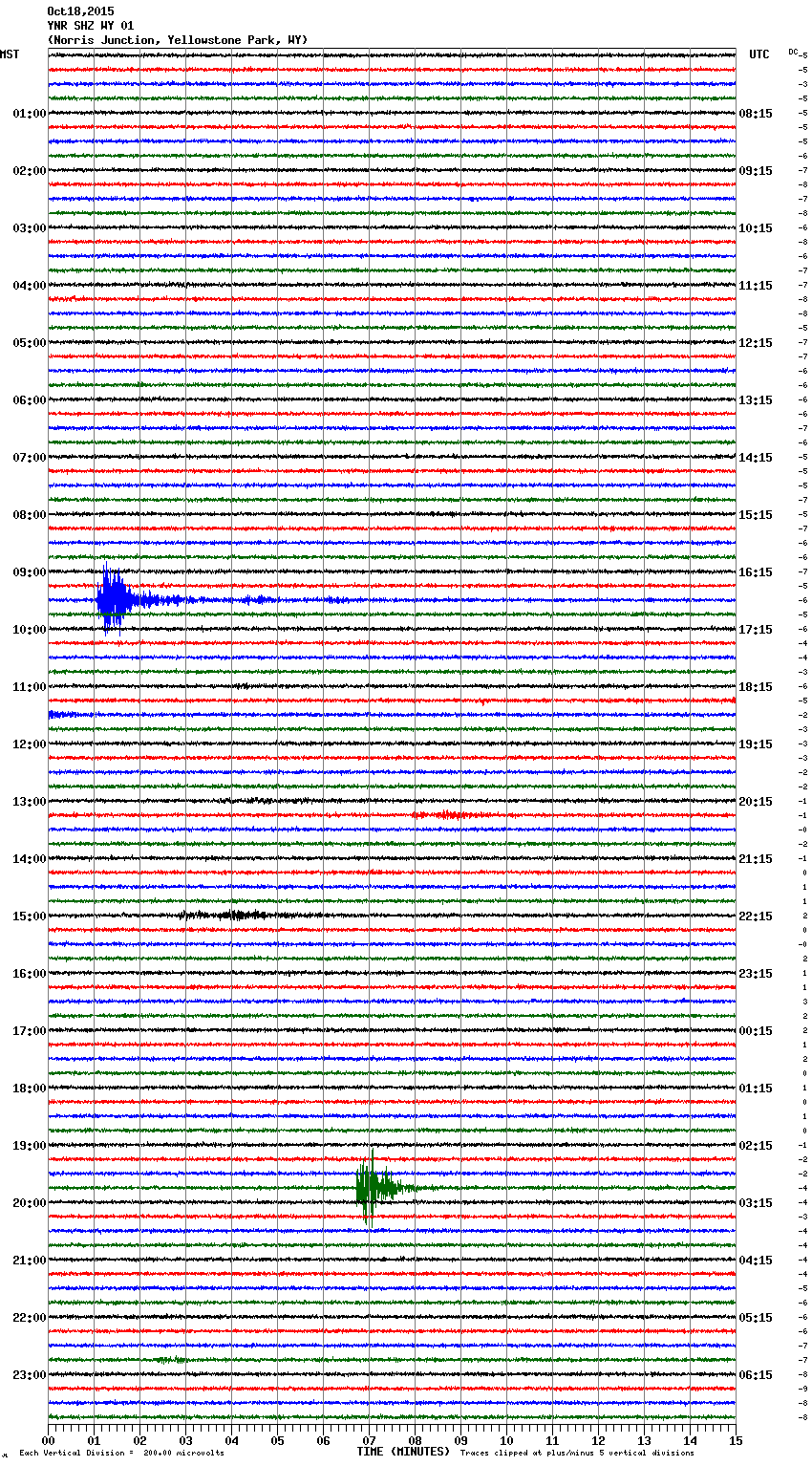
Task: Click the 20:15 UTC time label
Action: (756, 802)
